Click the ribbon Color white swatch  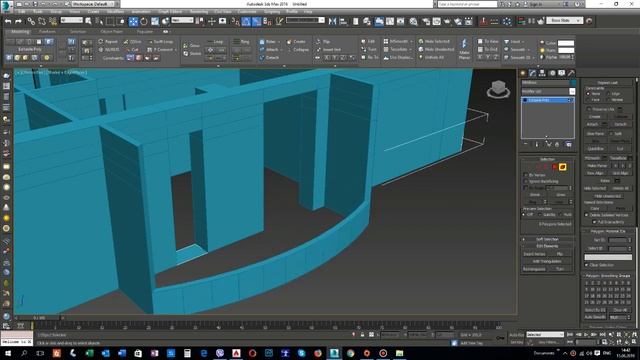tap(566, 43)
